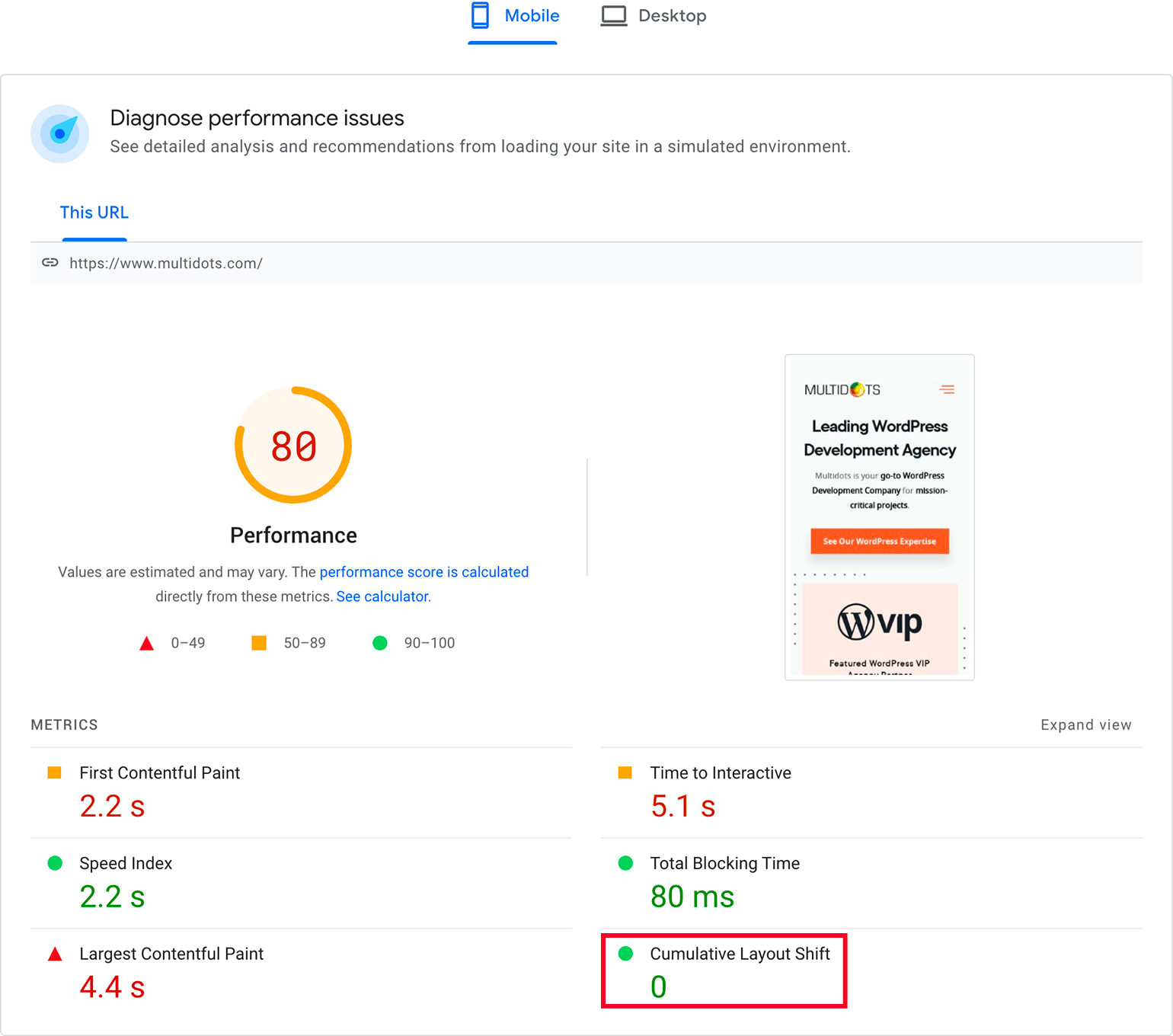Click the Total Blocking Time metric
This screenshot has width=1173, height=1036.
click(x=724, y=864)
